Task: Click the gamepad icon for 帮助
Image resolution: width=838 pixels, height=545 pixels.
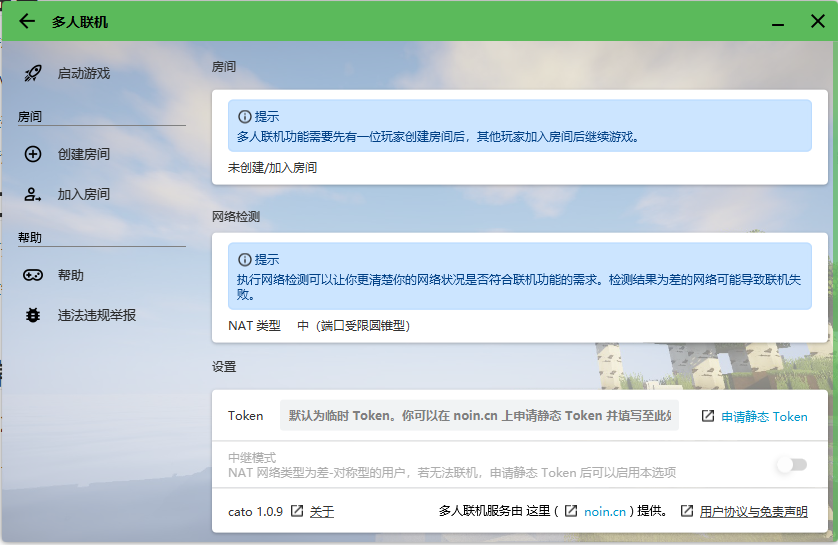Action: tap(33, 275)
